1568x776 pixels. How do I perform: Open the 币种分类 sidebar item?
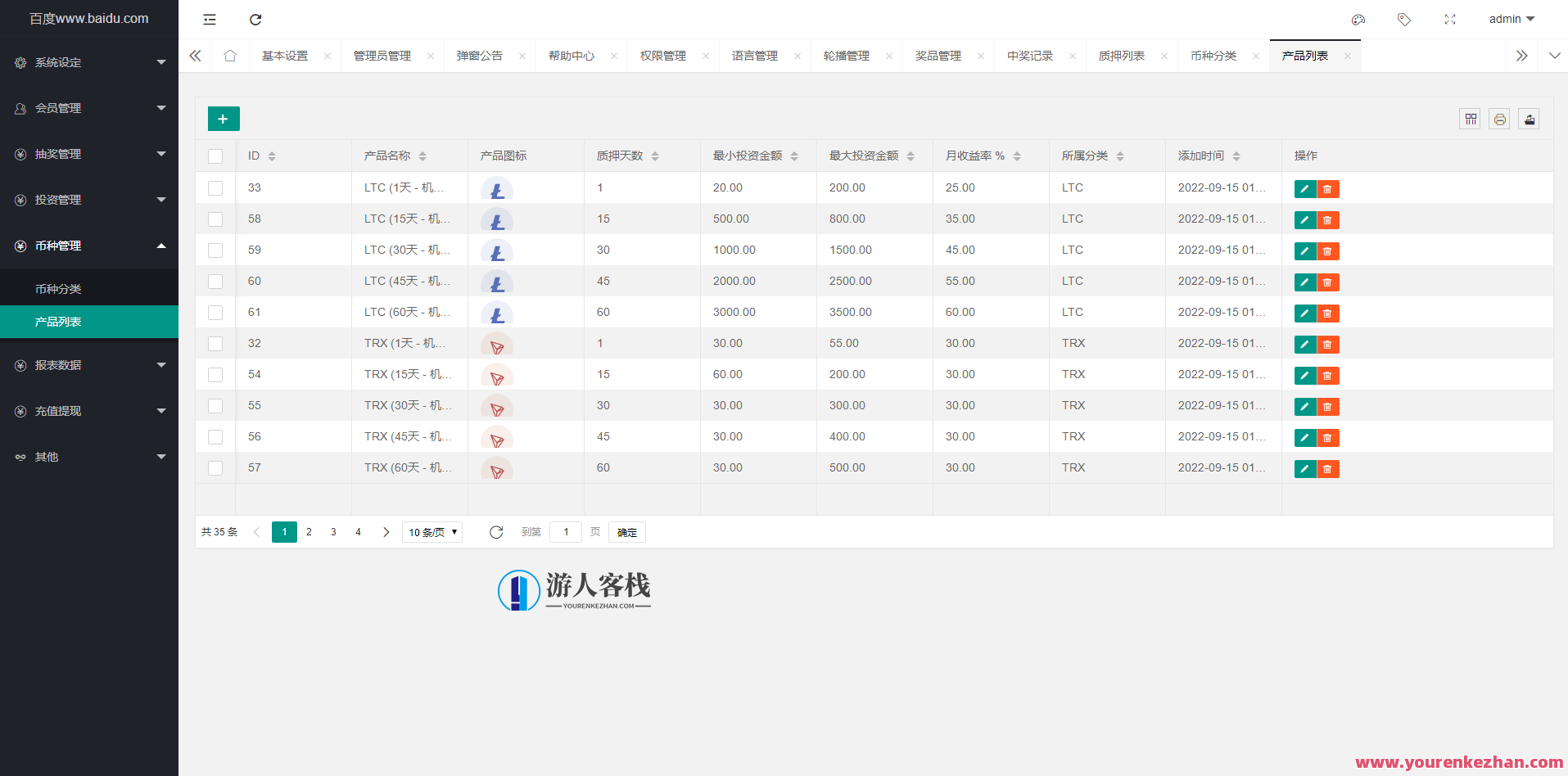pyautogui.click(x=57, y=288)
